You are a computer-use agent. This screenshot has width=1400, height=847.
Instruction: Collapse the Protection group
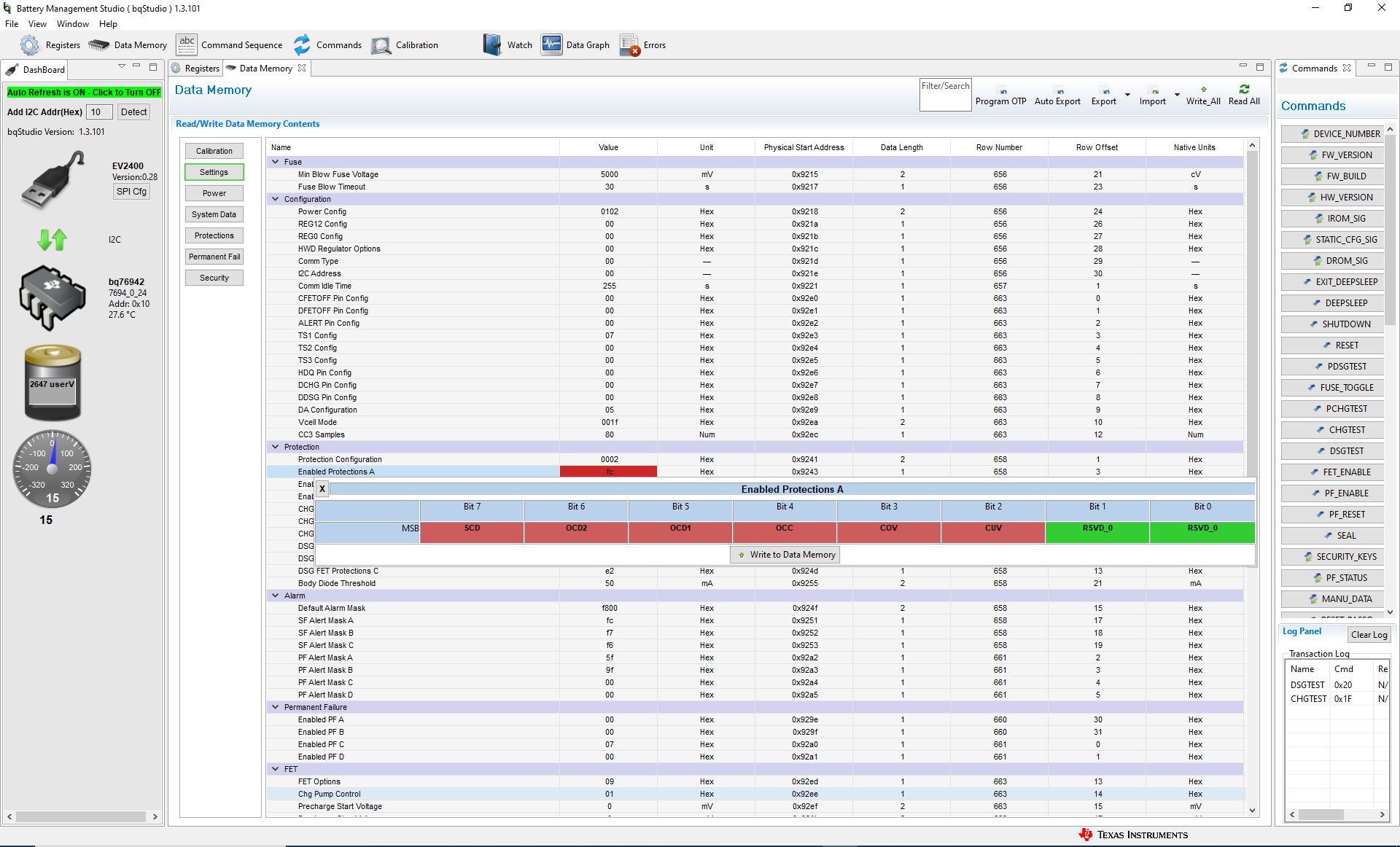276,447
